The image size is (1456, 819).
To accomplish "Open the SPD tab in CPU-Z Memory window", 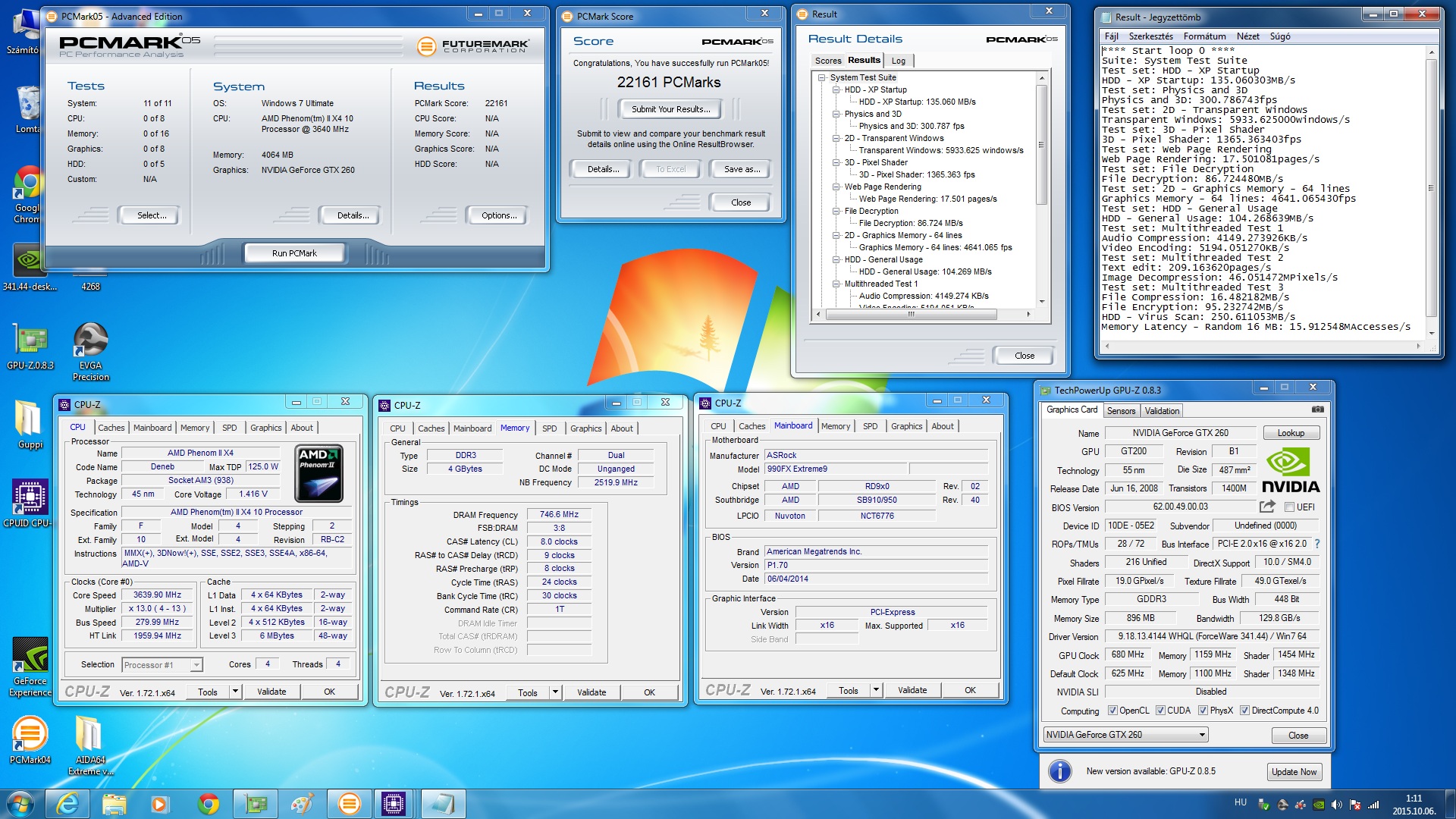I will click(x=549, y=428).
